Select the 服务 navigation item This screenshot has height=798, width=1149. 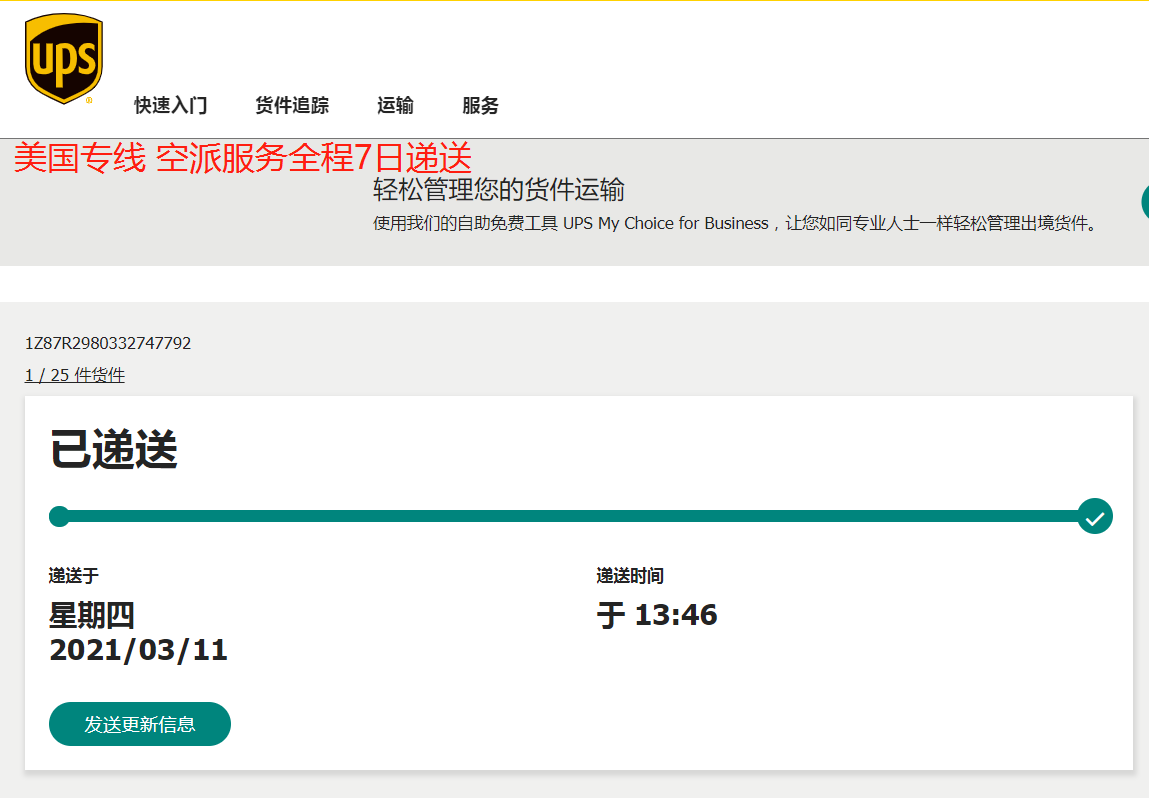(x=480, y=106)
